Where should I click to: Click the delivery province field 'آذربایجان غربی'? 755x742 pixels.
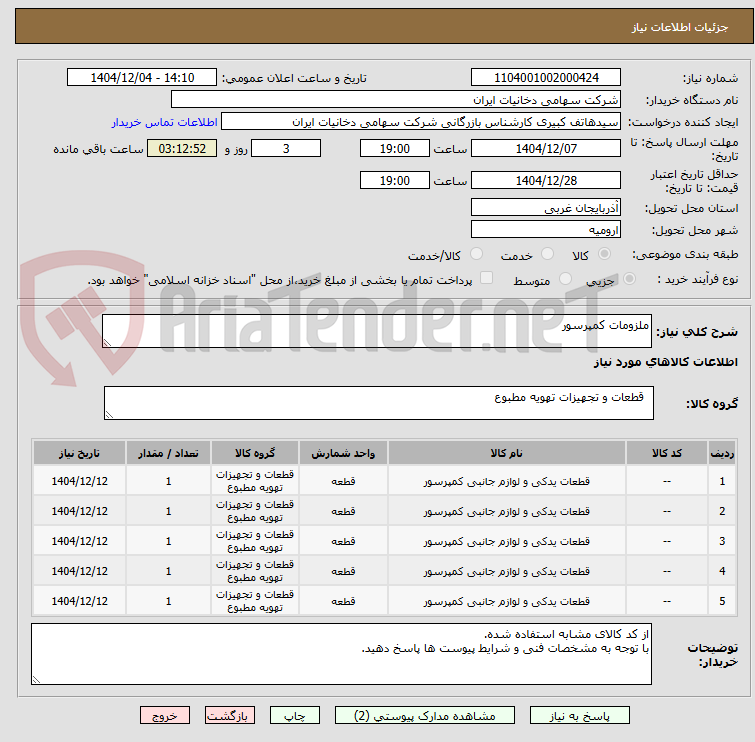546,208
